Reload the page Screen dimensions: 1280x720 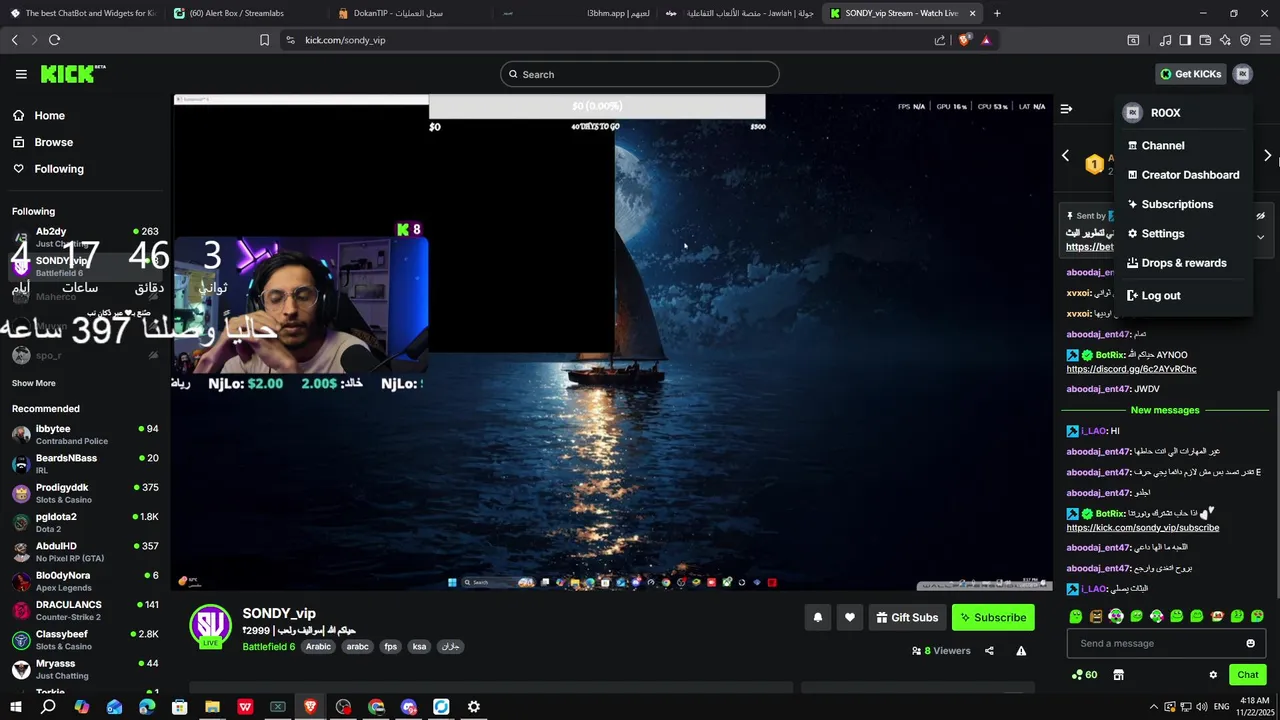click(x=54, y=40)
